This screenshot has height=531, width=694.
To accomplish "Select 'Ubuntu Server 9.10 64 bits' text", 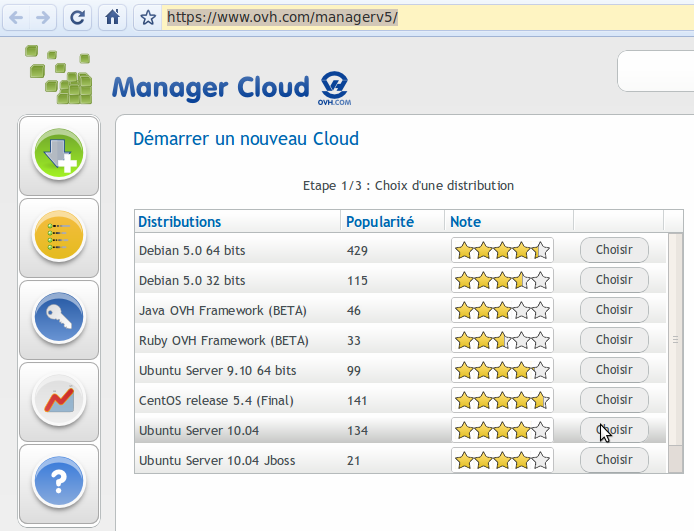I will (x=217, y=371).
